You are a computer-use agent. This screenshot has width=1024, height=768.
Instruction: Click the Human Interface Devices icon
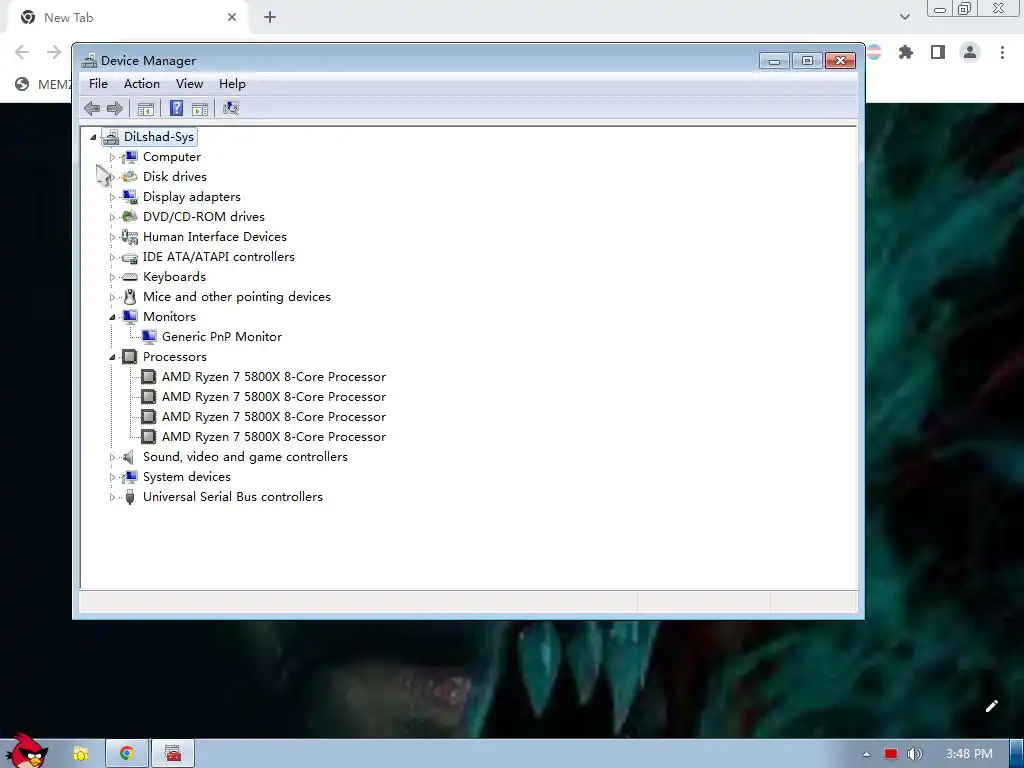point(130,237)
